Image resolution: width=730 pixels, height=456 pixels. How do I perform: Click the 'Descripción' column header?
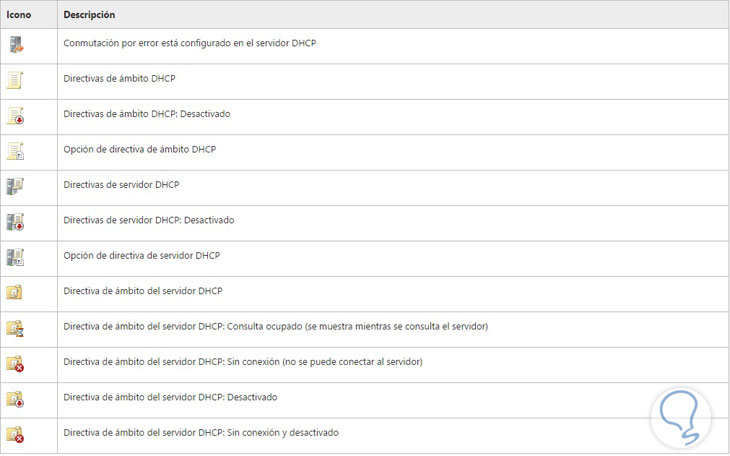tap(89, 16)
